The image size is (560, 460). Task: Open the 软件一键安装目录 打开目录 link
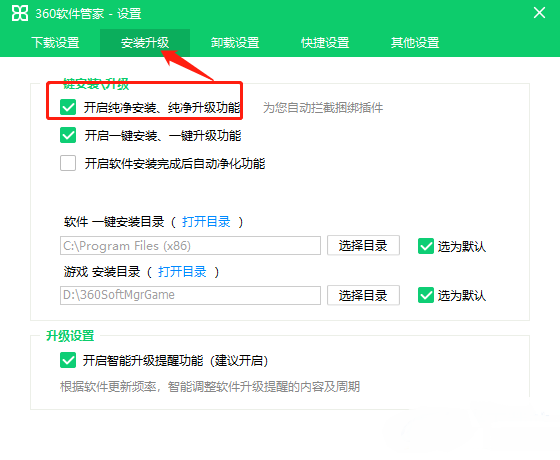tap(206, 222)
